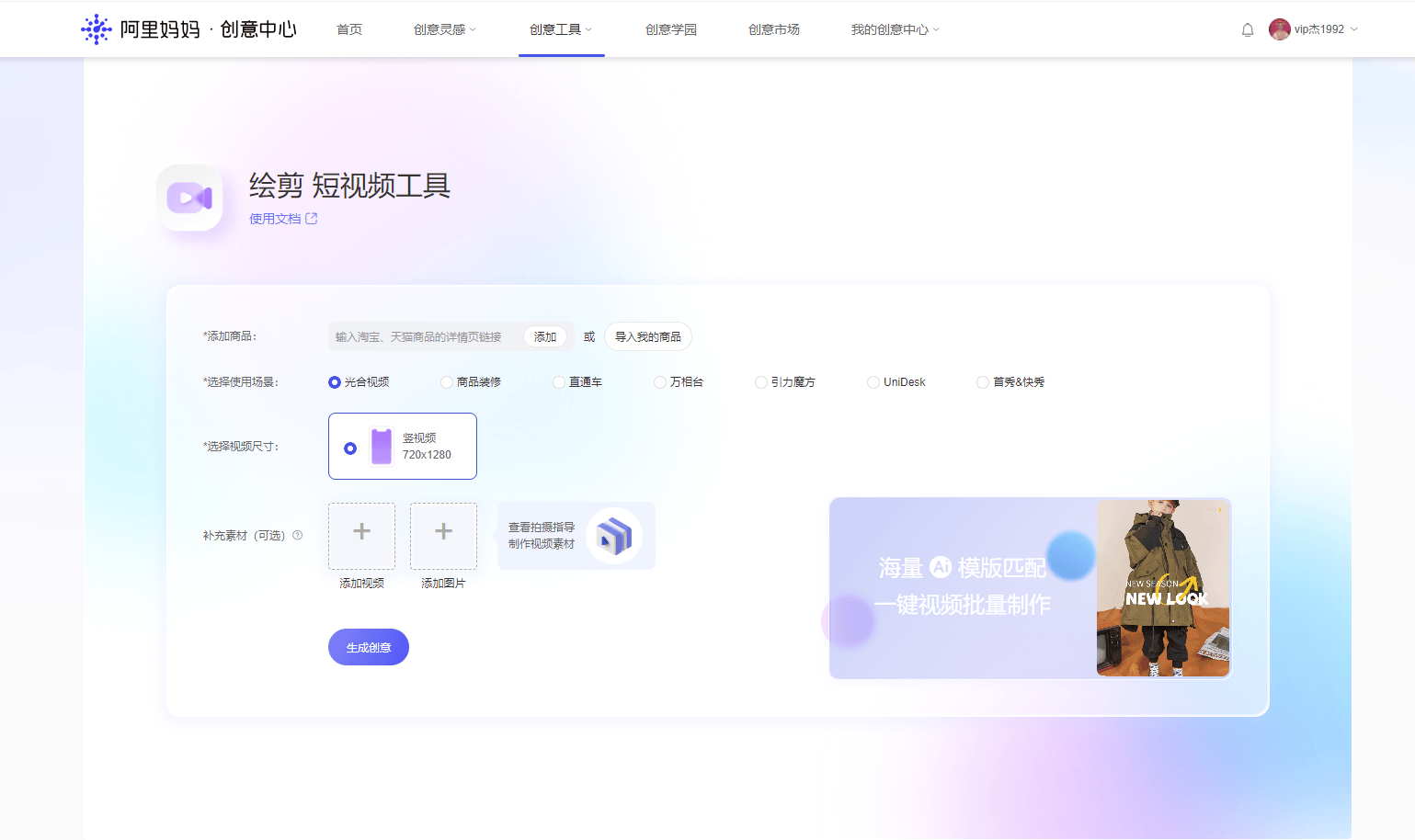Image resolution: width=1415 pixels, height=840 pixels.
Task: Select the 直通车 scene radio button
Action: (559, 382)
